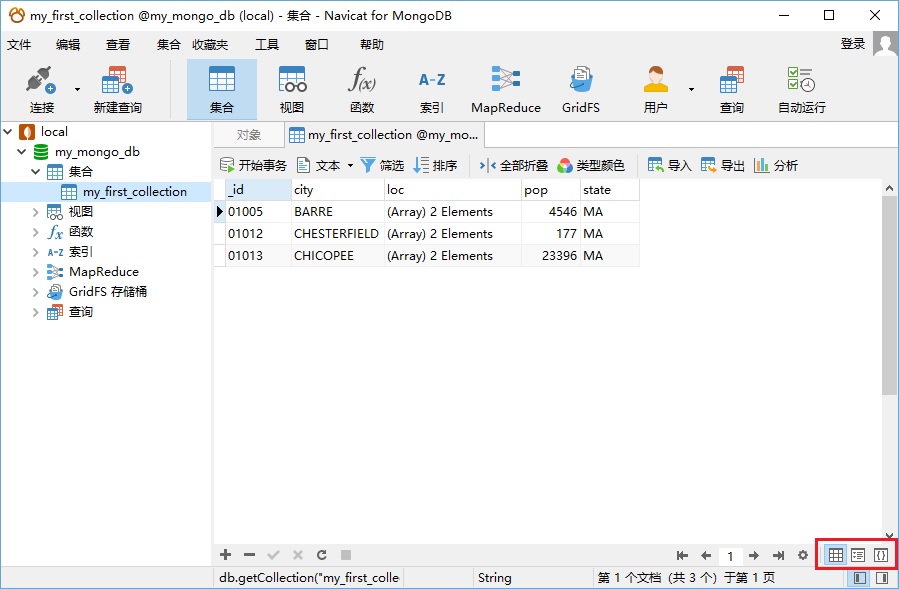Open the Automation (自动运行) toolbar icon
Screen dimensions: 899x589
(x=802, y=89)
